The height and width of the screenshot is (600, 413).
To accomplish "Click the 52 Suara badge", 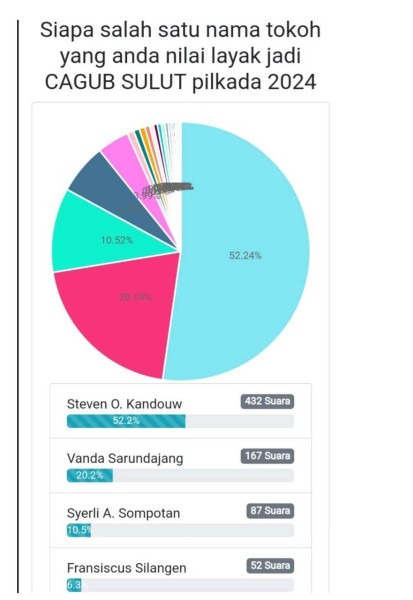I will point(270,566).
